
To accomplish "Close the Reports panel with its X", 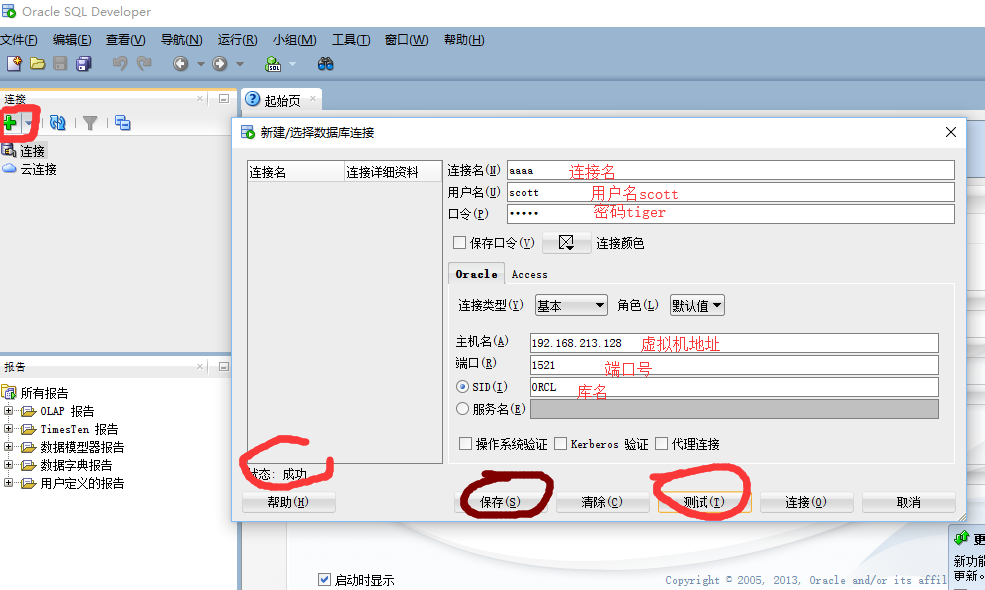I will pos(200,366).
